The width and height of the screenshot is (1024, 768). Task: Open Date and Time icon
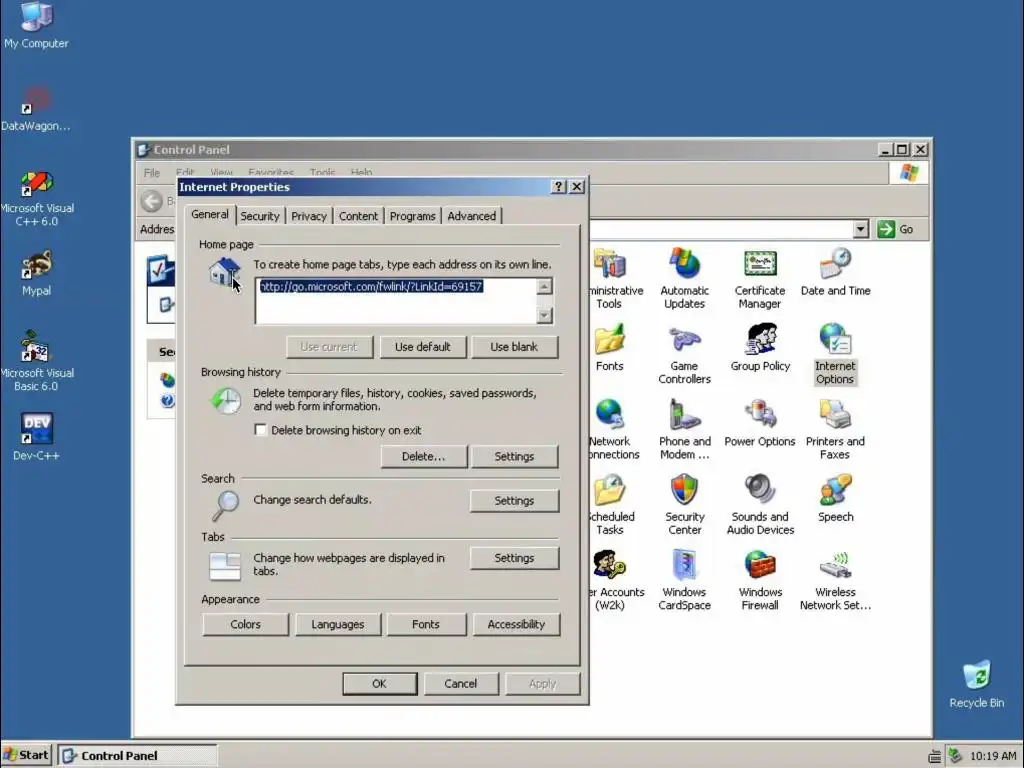[835, 271]
